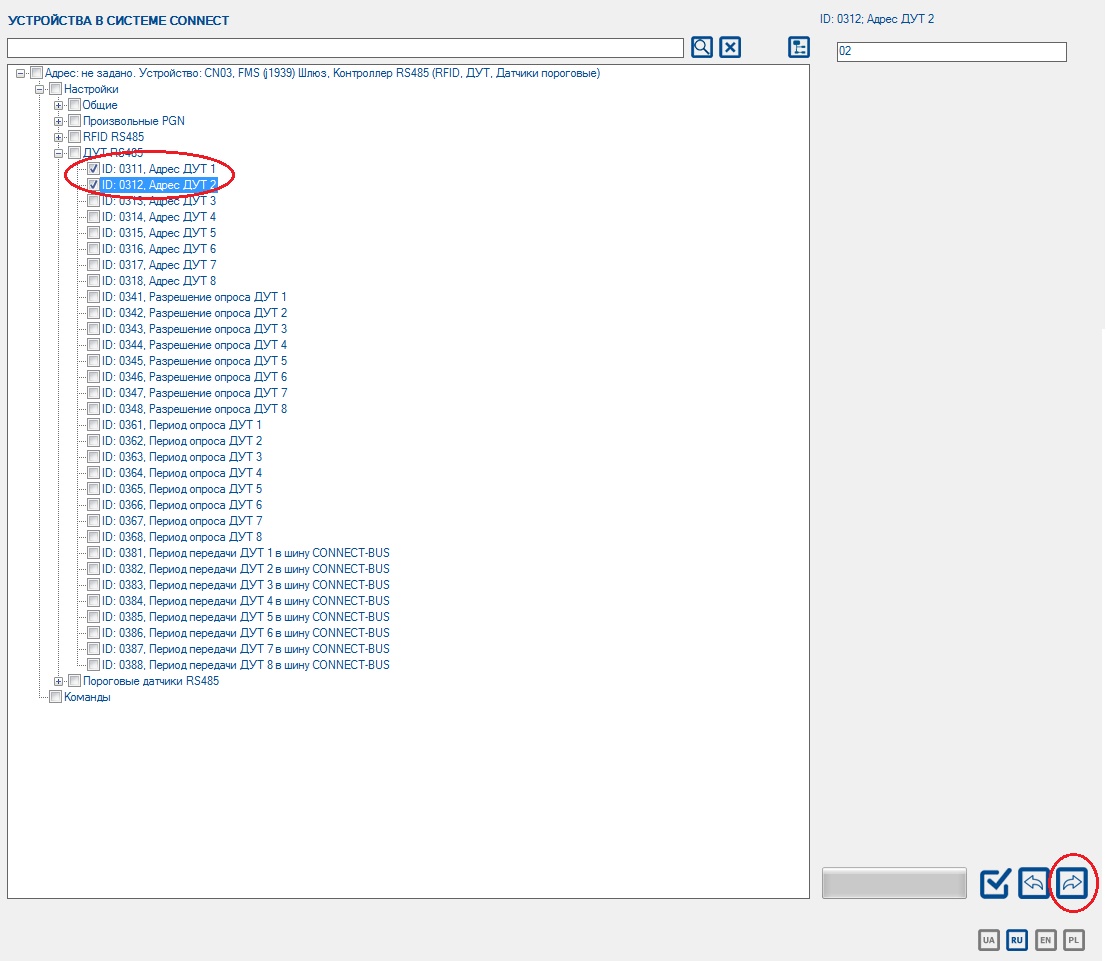Collapse the ДУТ RS485 node
The image size is (1106, 961).
(59, 153)
